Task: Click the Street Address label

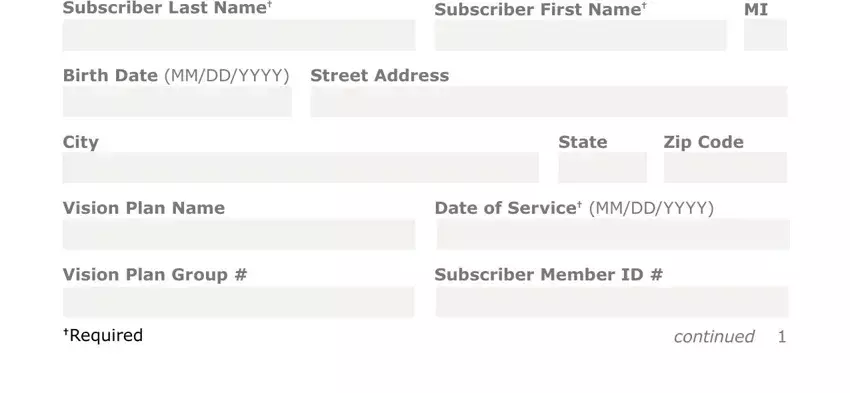Action: pyautogui.click(x=379, y=75)
